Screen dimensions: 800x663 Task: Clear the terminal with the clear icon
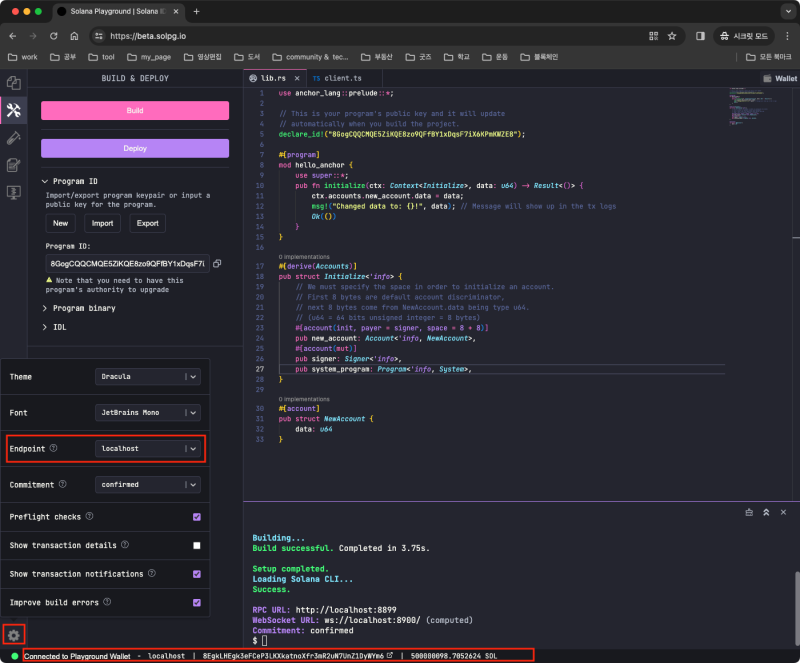tap(749, 512)
